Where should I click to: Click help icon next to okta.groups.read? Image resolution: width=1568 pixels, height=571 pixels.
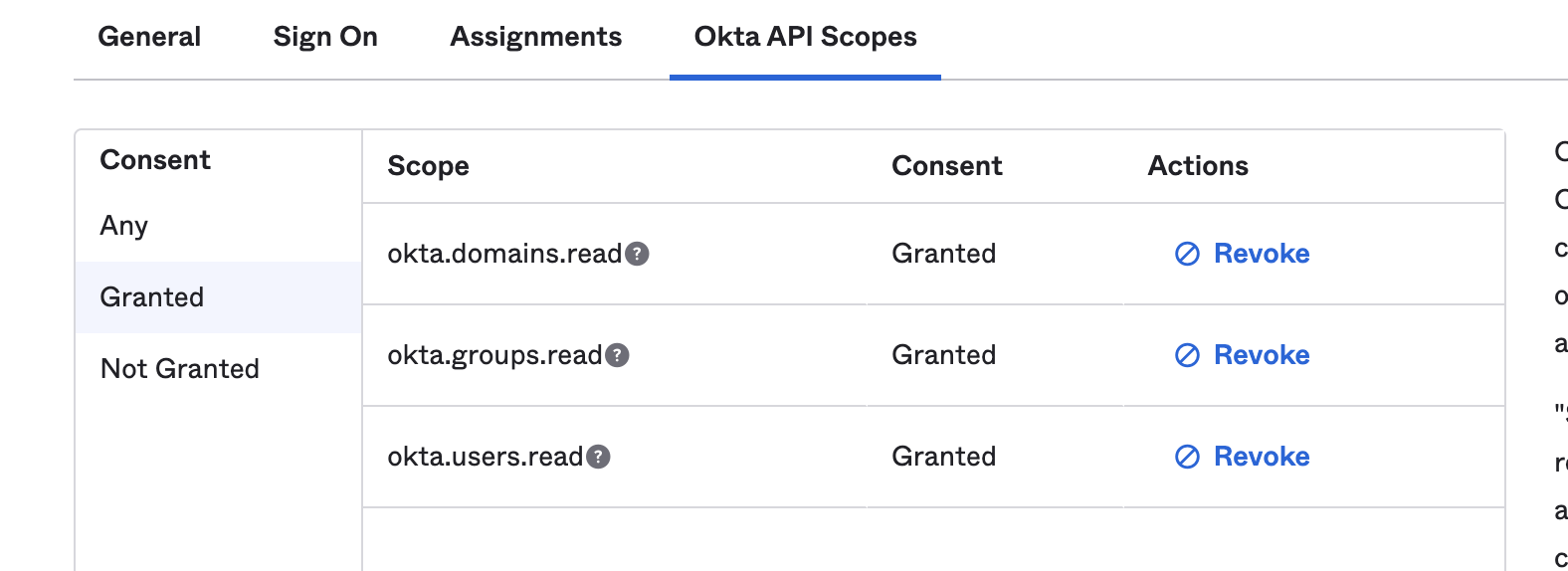pyautogui.click(x=617, y=355)
